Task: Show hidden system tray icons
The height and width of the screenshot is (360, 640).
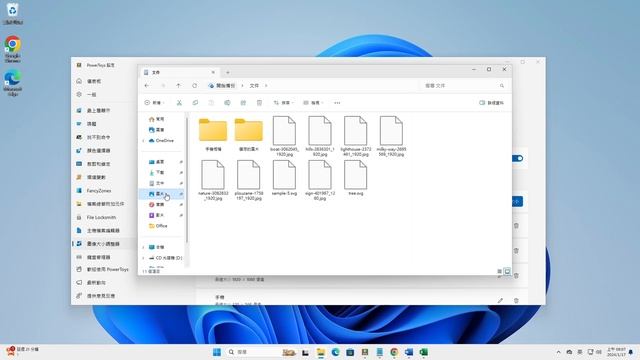Action: (x=558, y=352)
